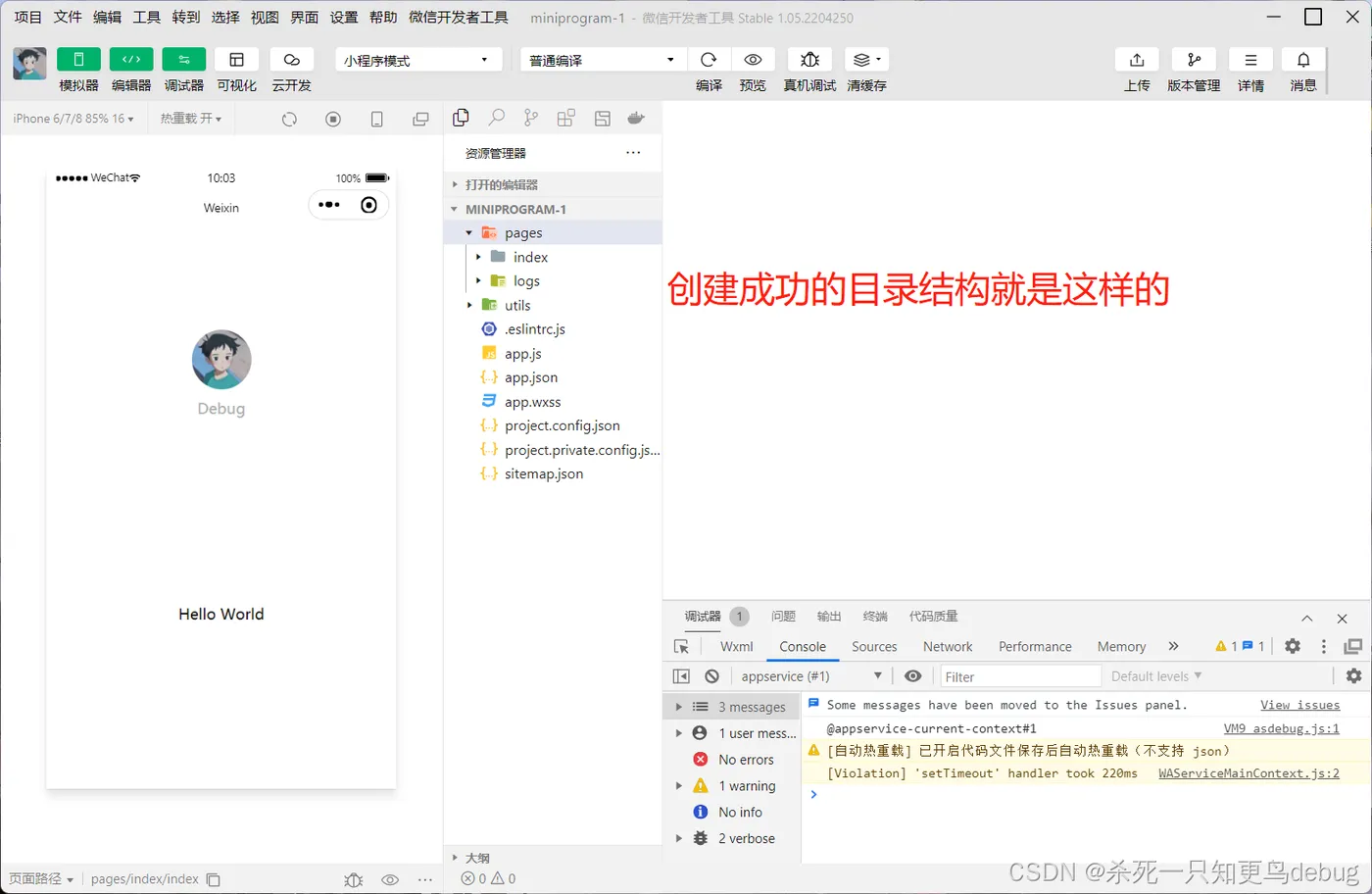Switch to the 问题 tab

click(783, 616)
